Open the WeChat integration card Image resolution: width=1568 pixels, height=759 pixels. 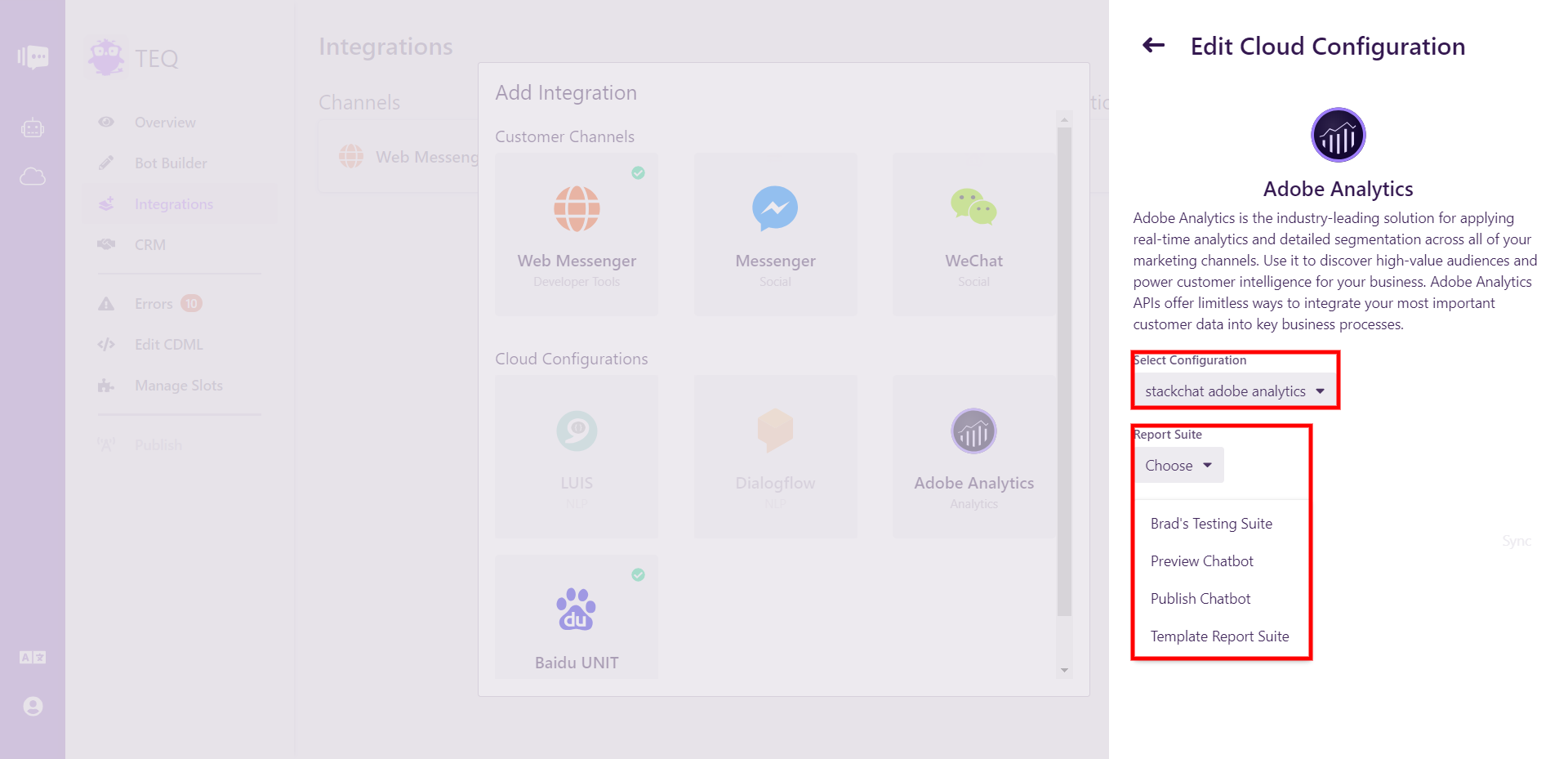[x=973, y=234]
